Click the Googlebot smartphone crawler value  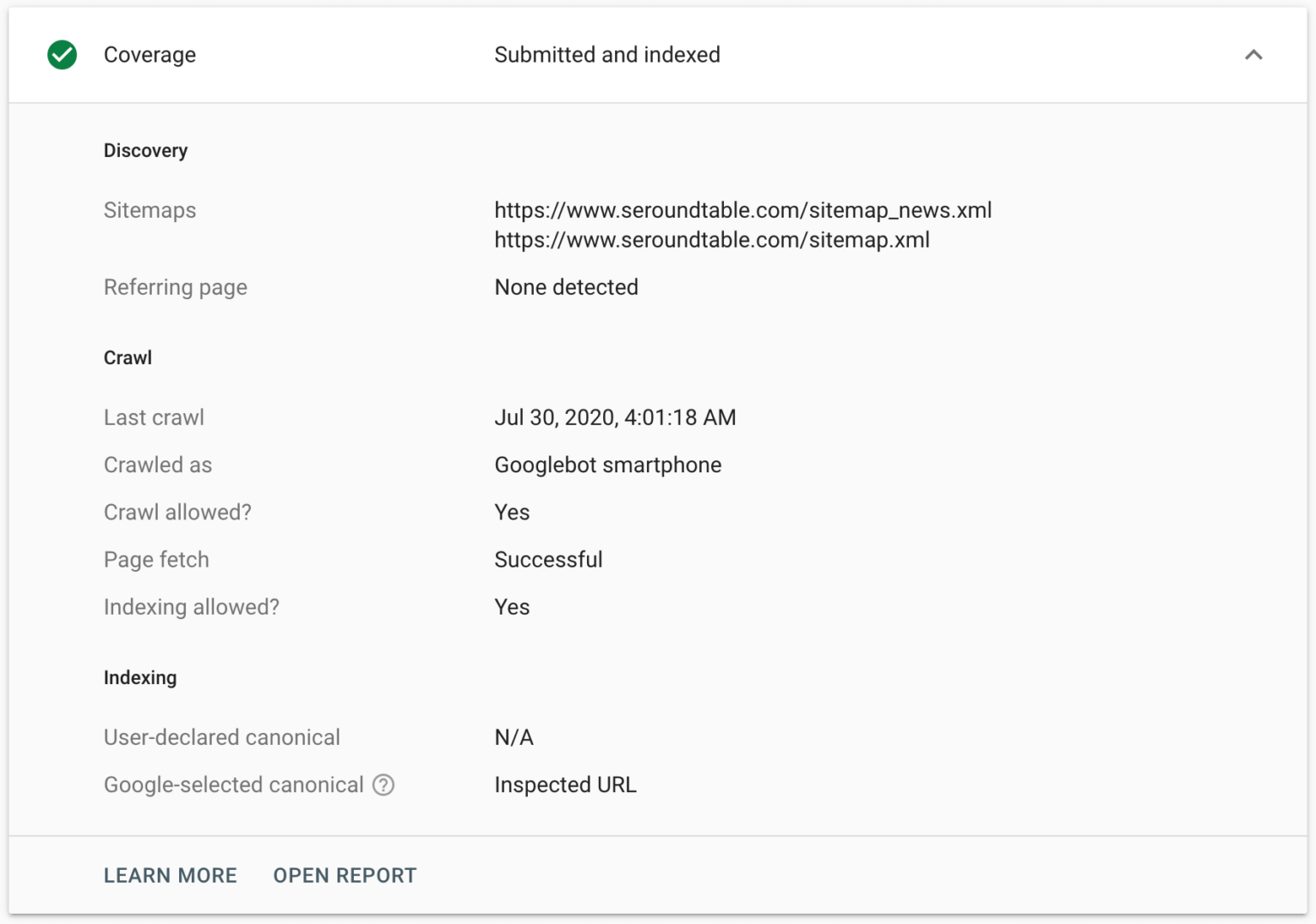607,465
